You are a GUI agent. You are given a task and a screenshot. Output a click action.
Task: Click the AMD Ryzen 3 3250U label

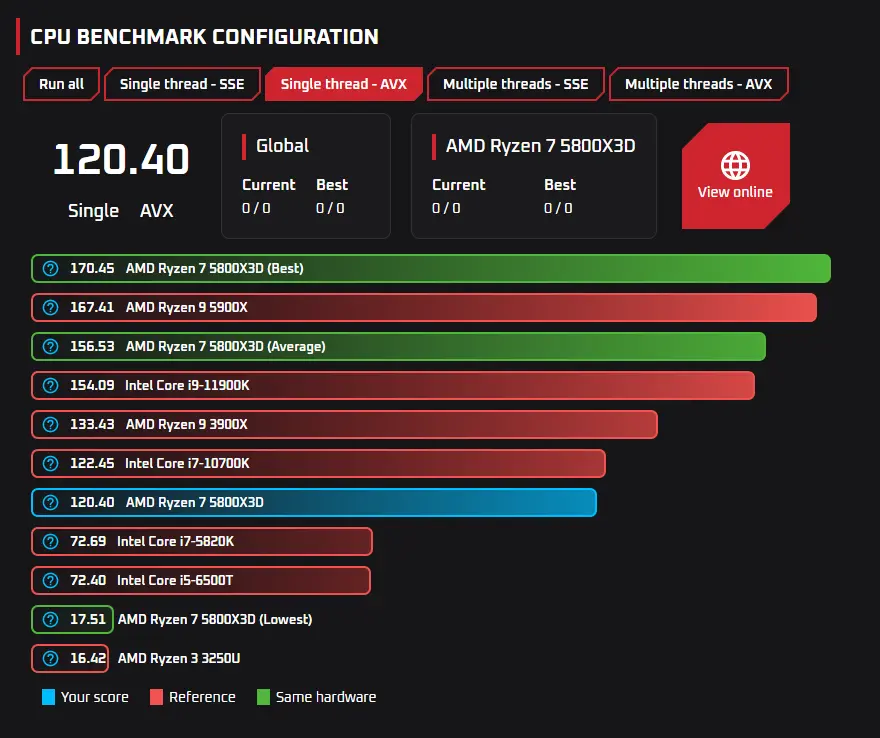[x=179, y=658]
